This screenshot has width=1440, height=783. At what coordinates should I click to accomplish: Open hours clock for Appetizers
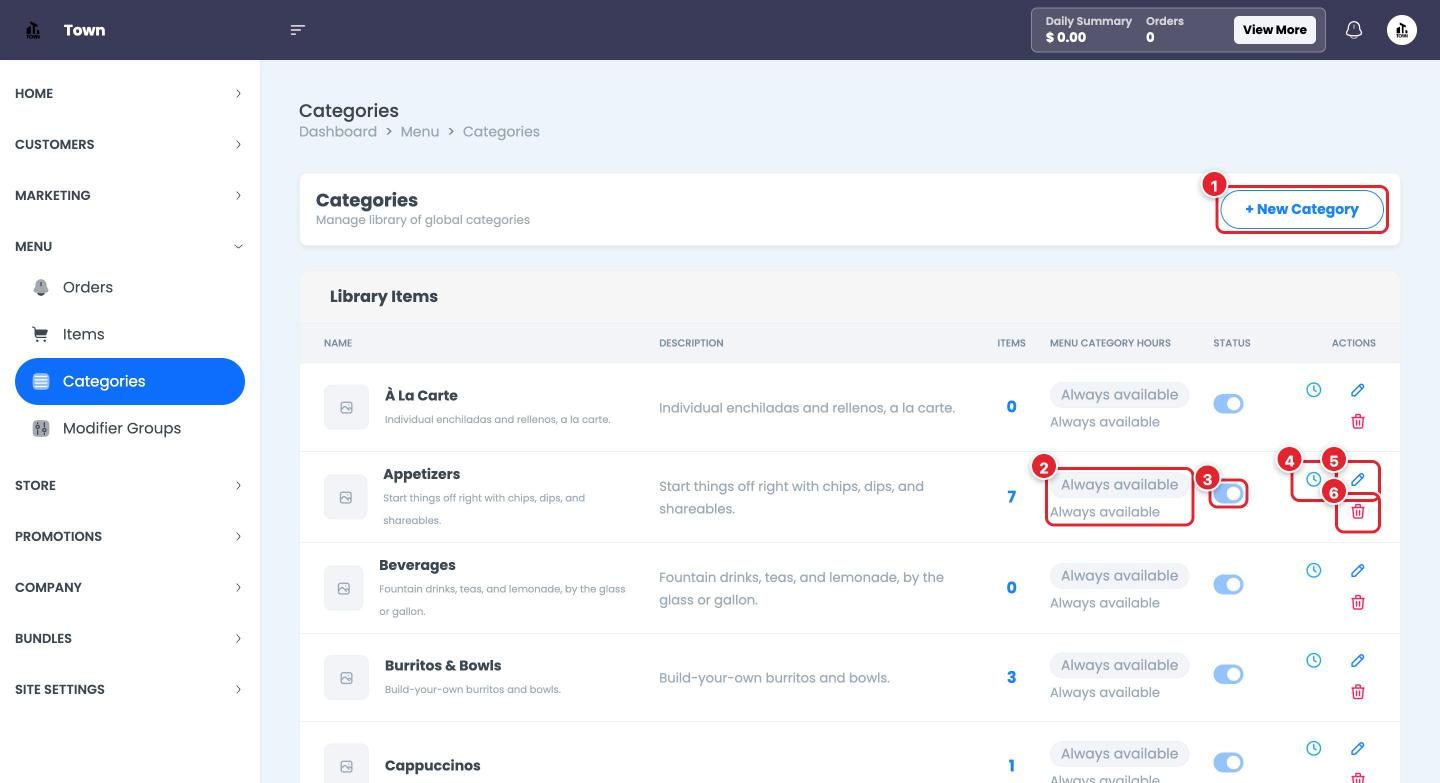coord(1314,480)
